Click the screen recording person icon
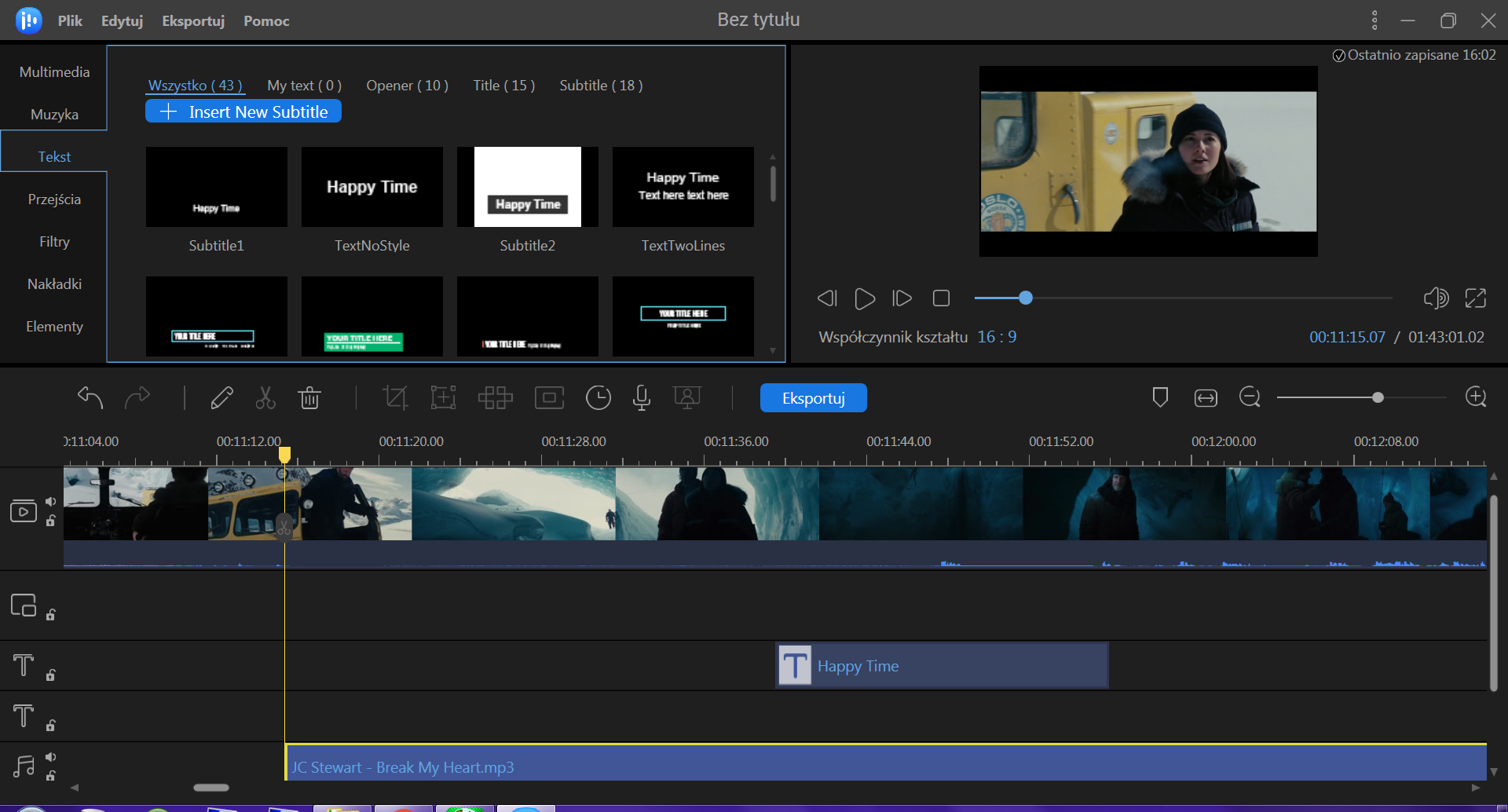 click(687, 398)
